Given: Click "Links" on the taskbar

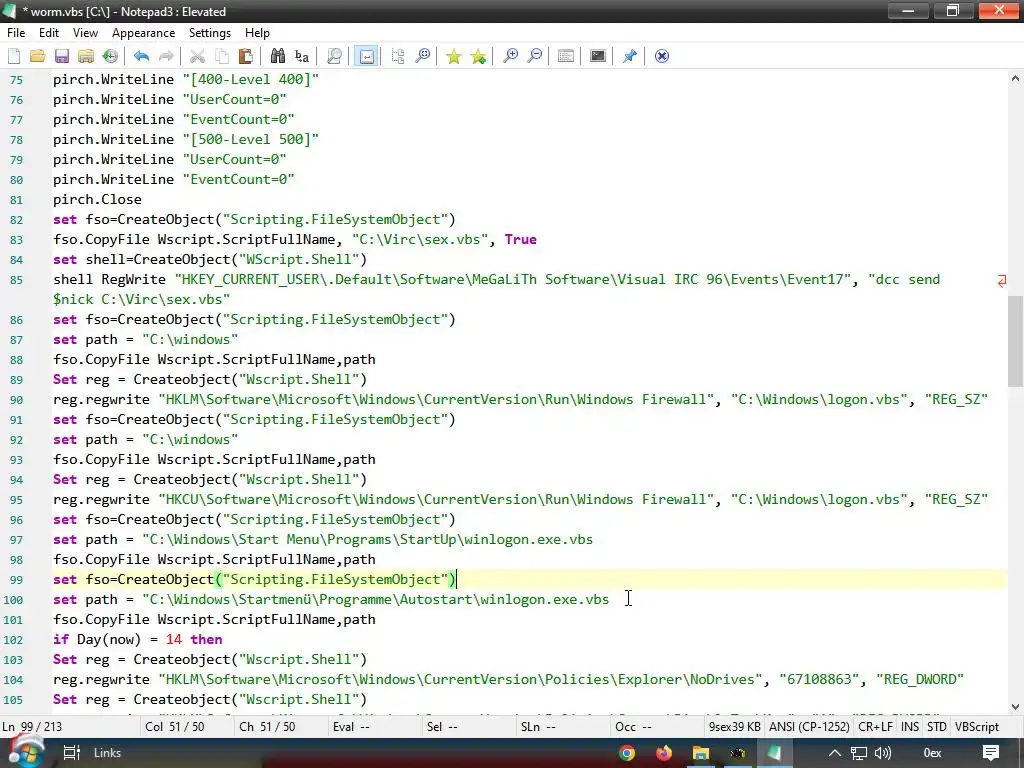Looking at the screenshot, I should pos(108,753).
